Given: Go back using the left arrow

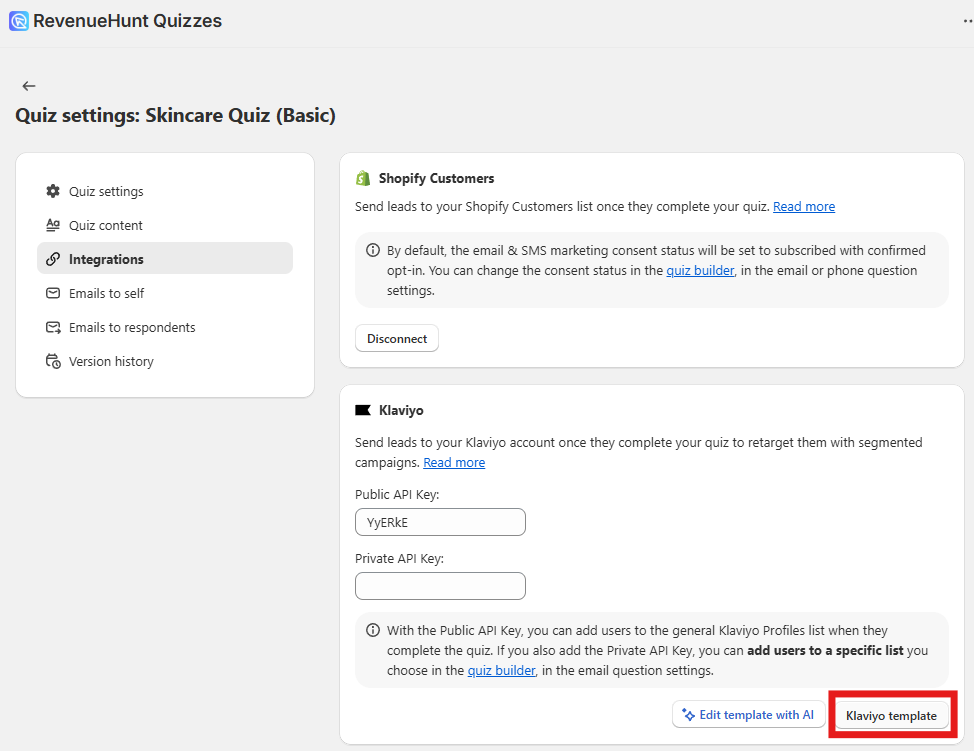Looking at the screenshot, I should pos(29,86).
